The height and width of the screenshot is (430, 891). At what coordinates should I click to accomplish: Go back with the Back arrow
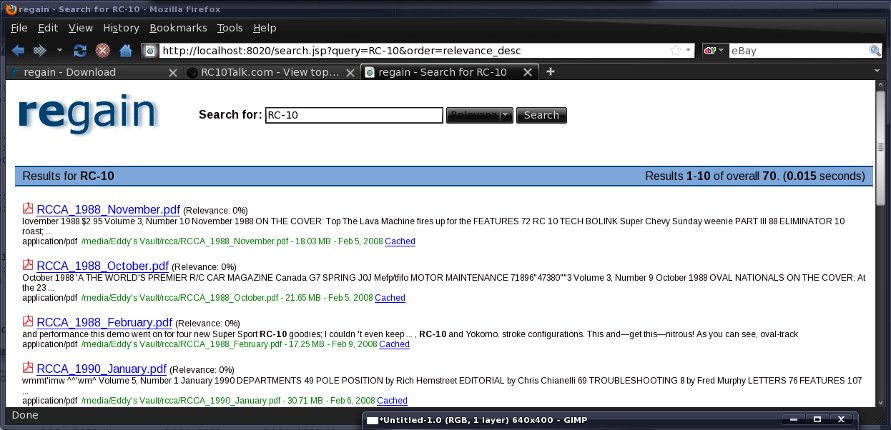pos(18,51)
